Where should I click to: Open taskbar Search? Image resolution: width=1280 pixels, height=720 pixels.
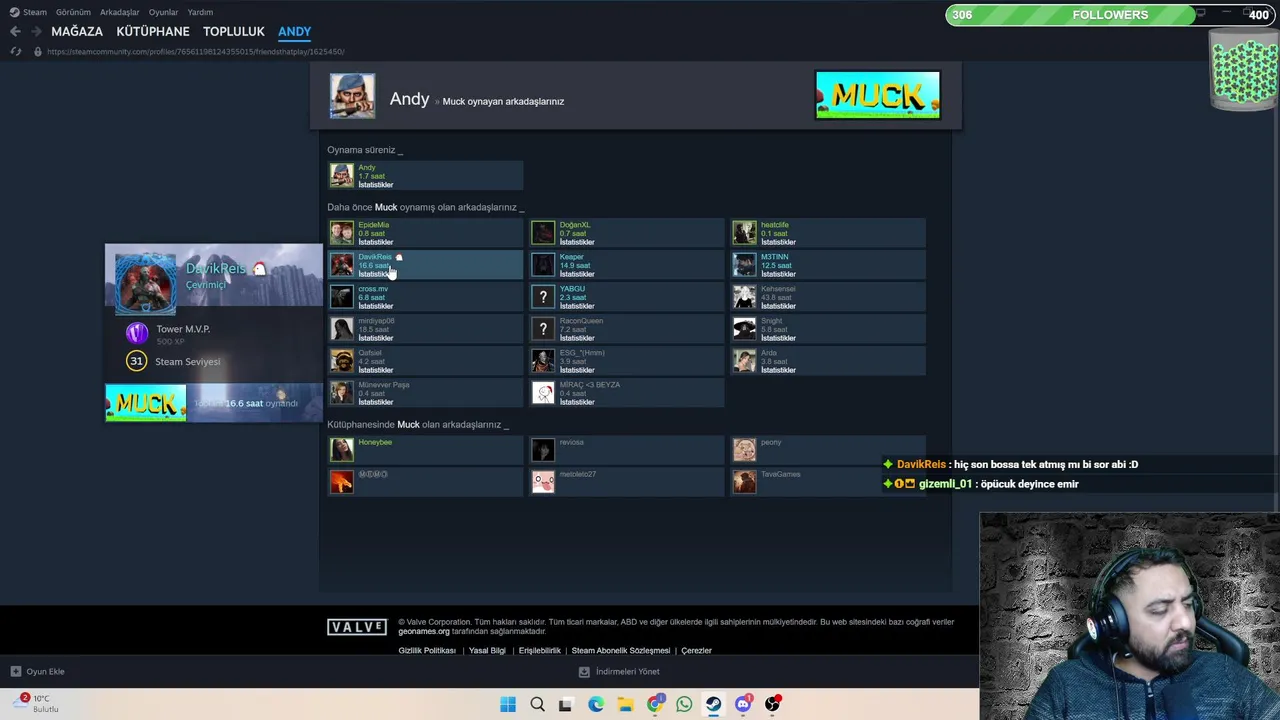[537, 704]
